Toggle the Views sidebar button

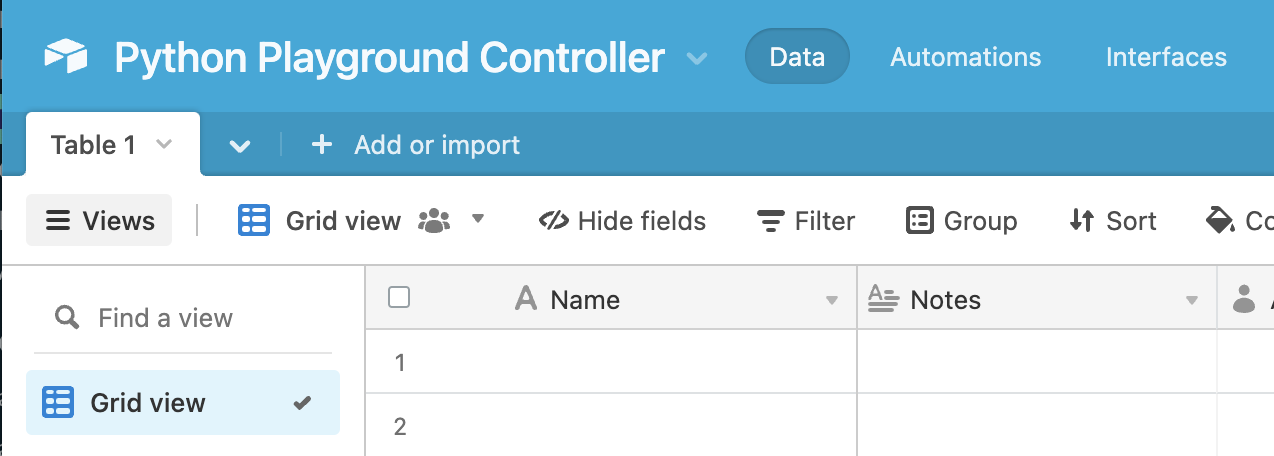[x=99, y=221]
